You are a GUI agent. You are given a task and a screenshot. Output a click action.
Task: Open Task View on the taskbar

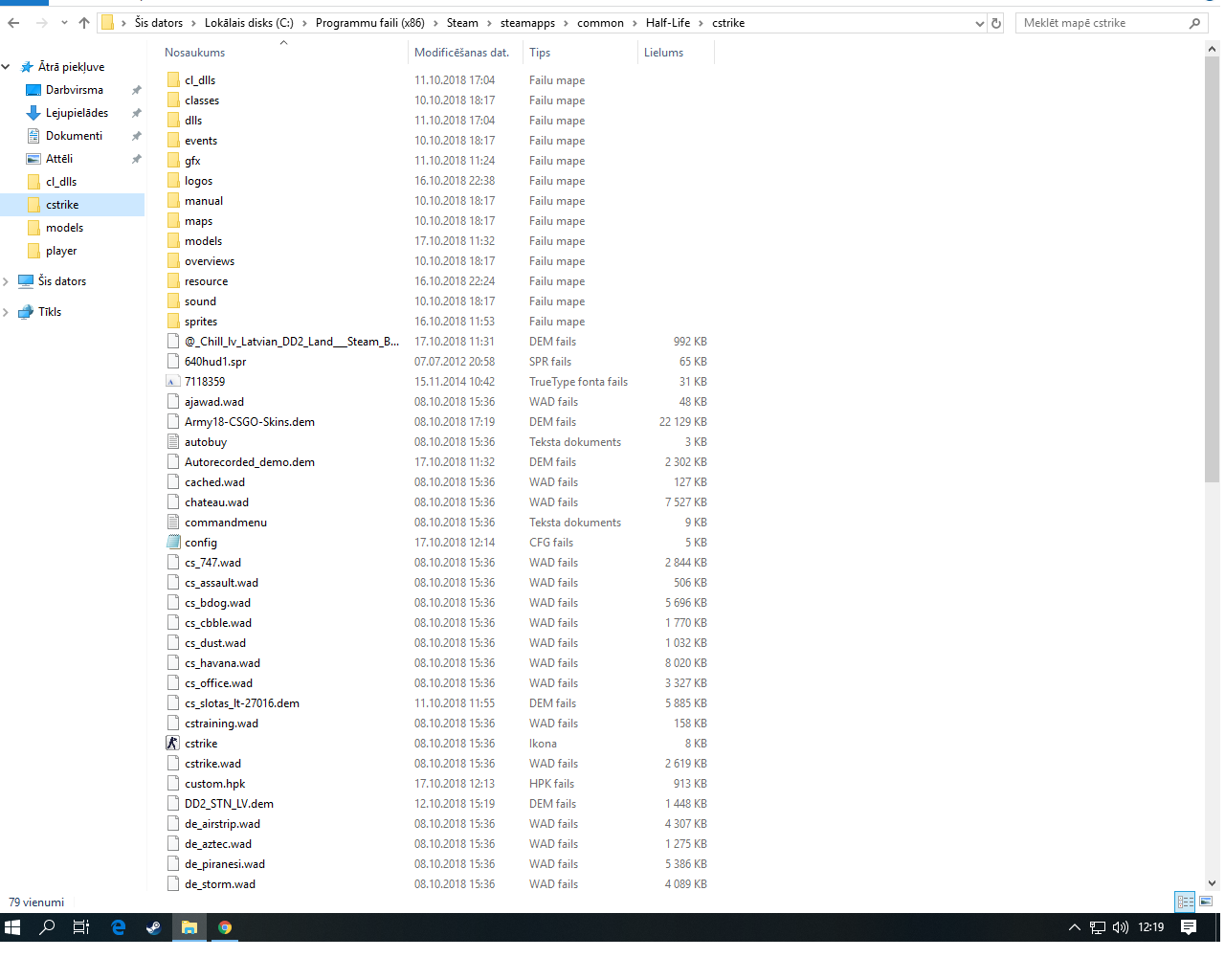81,927
